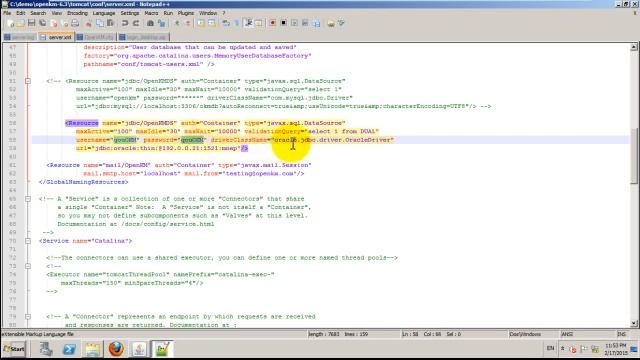Launch PowerShell from the taskbar

tap(69, 349)
